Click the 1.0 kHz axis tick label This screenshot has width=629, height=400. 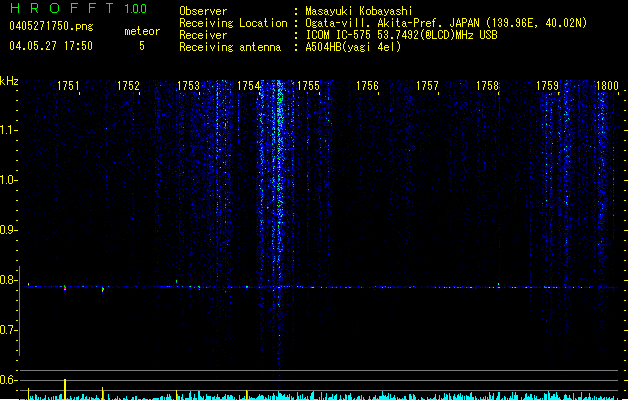[x=8, y=180]
